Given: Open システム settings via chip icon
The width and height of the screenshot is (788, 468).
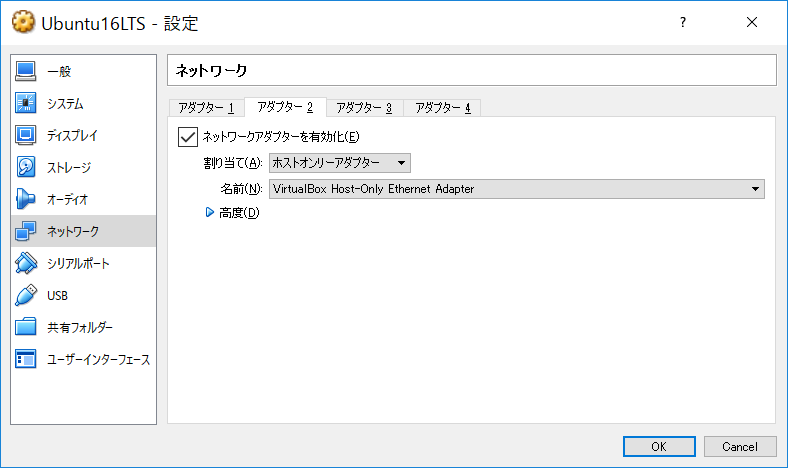Looking at the screenshot, I should coord(27,104).
